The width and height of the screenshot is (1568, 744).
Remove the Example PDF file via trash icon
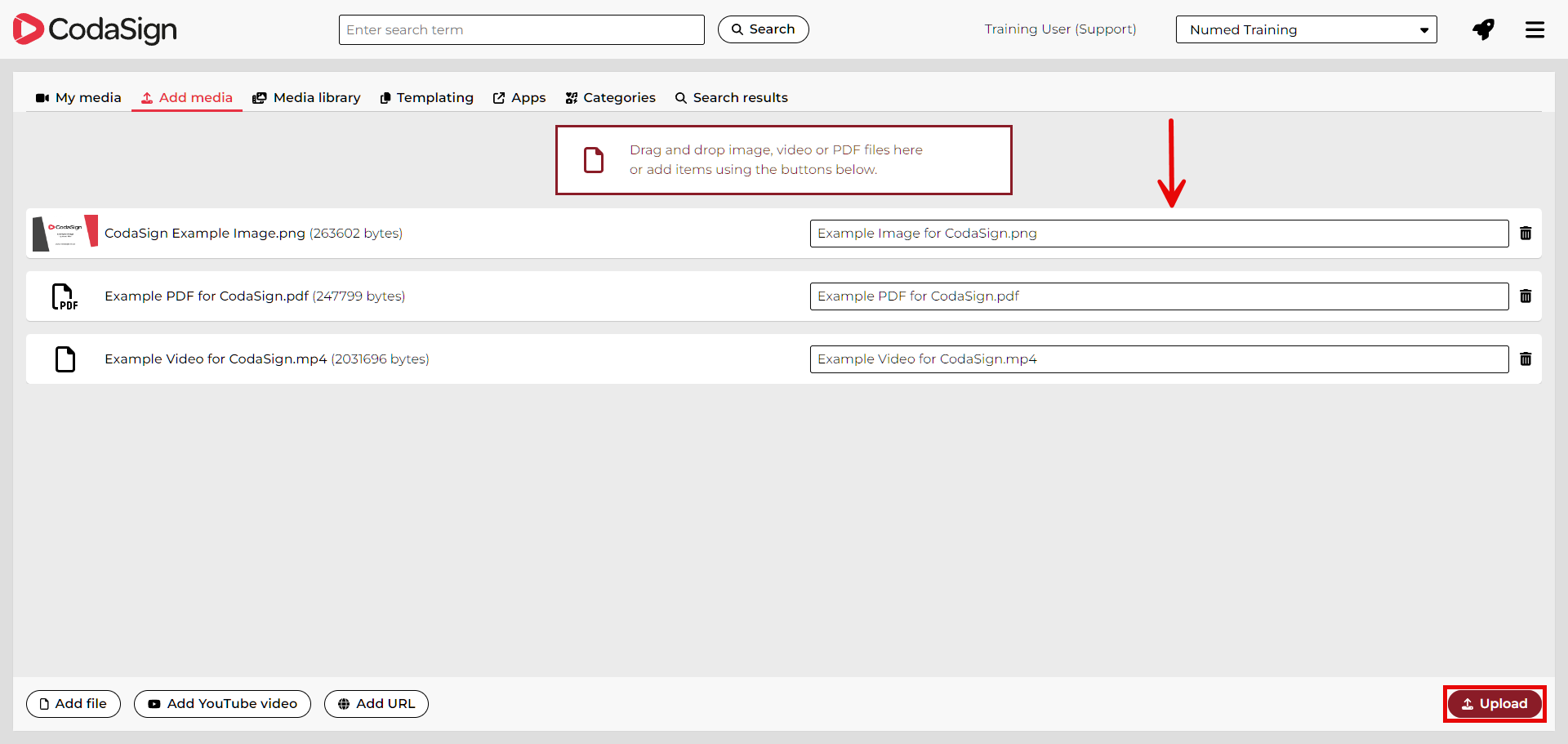[1525, 296]
